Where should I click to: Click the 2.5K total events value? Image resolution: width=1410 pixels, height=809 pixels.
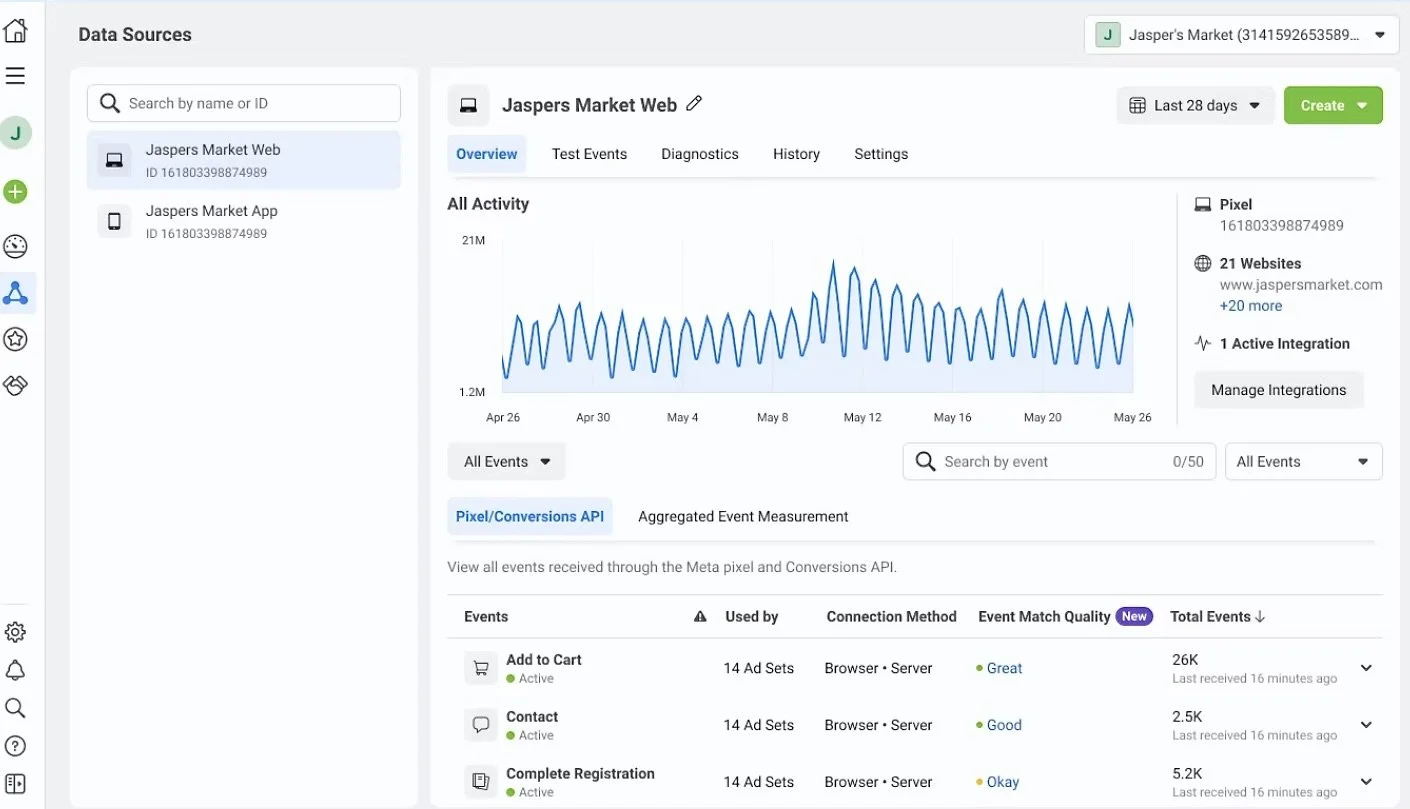pyautogui.click(x=1187, y=717)
